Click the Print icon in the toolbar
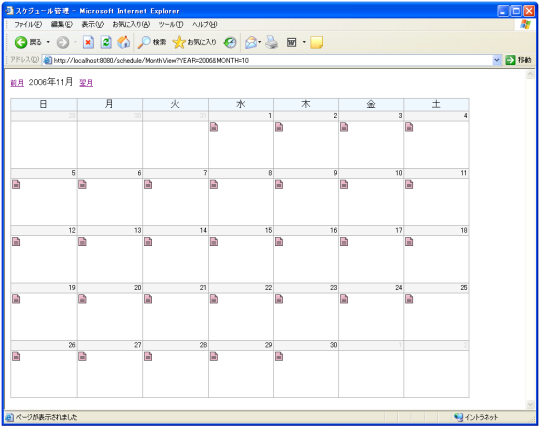 pyautogui.click(x=272, y=42)
